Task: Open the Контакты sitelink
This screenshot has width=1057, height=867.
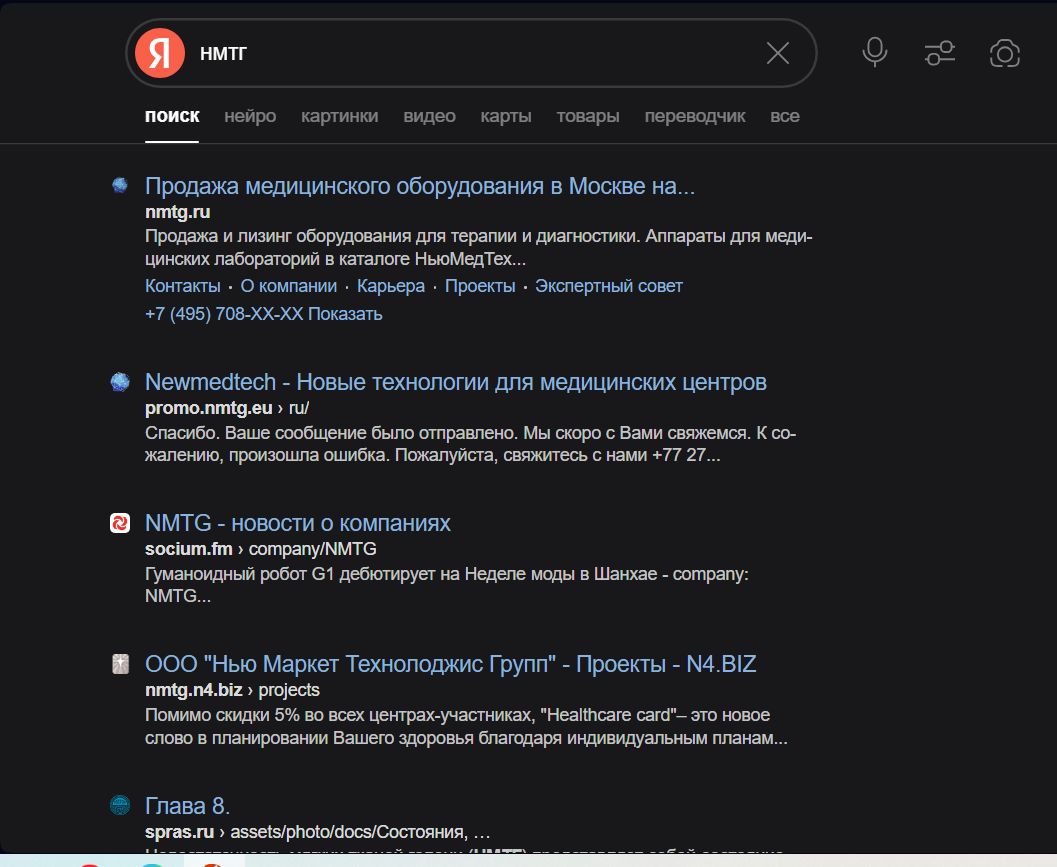Action: pyautogui.click(x=183, y=286)
